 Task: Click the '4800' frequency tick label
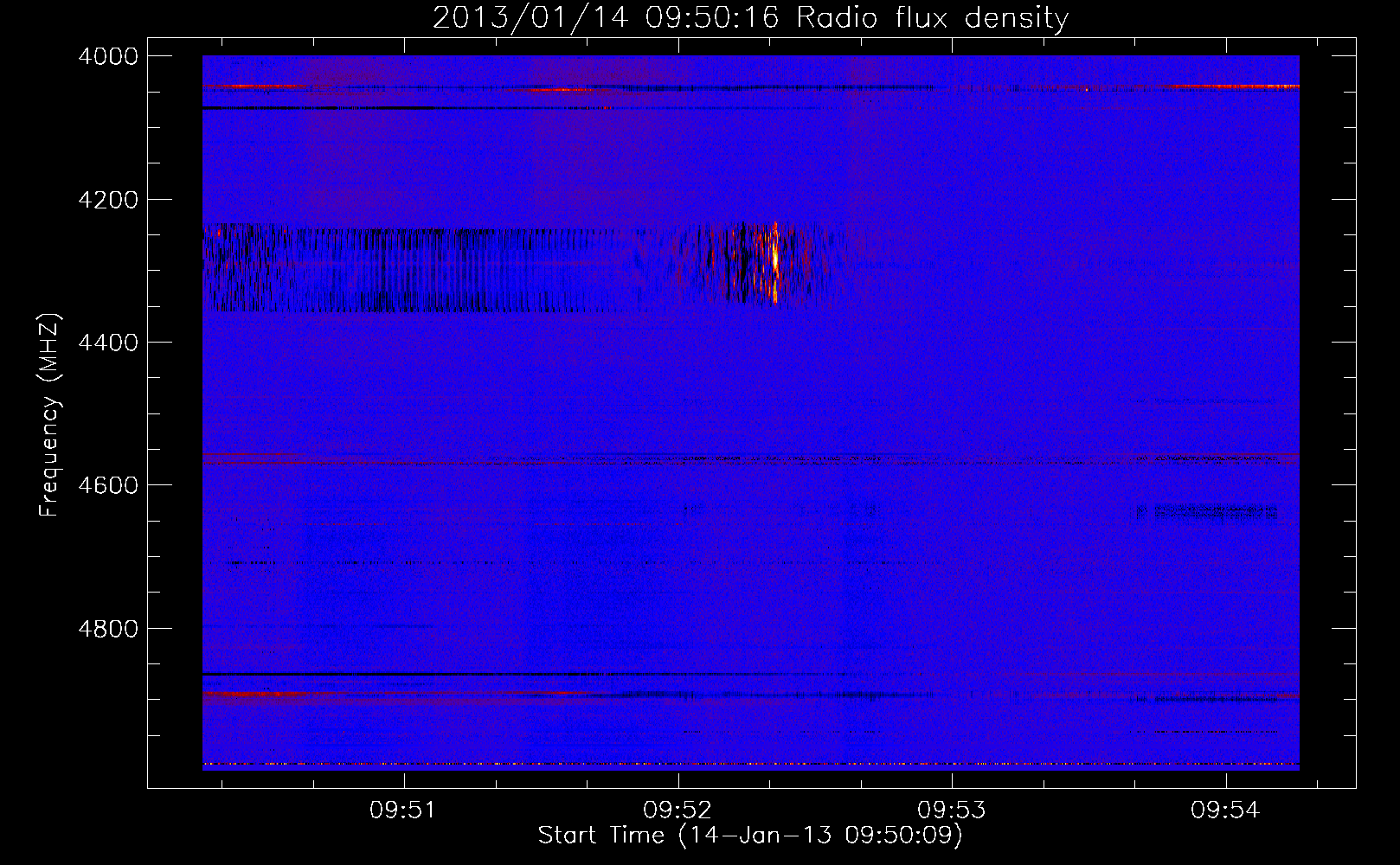tap(108, 629)
